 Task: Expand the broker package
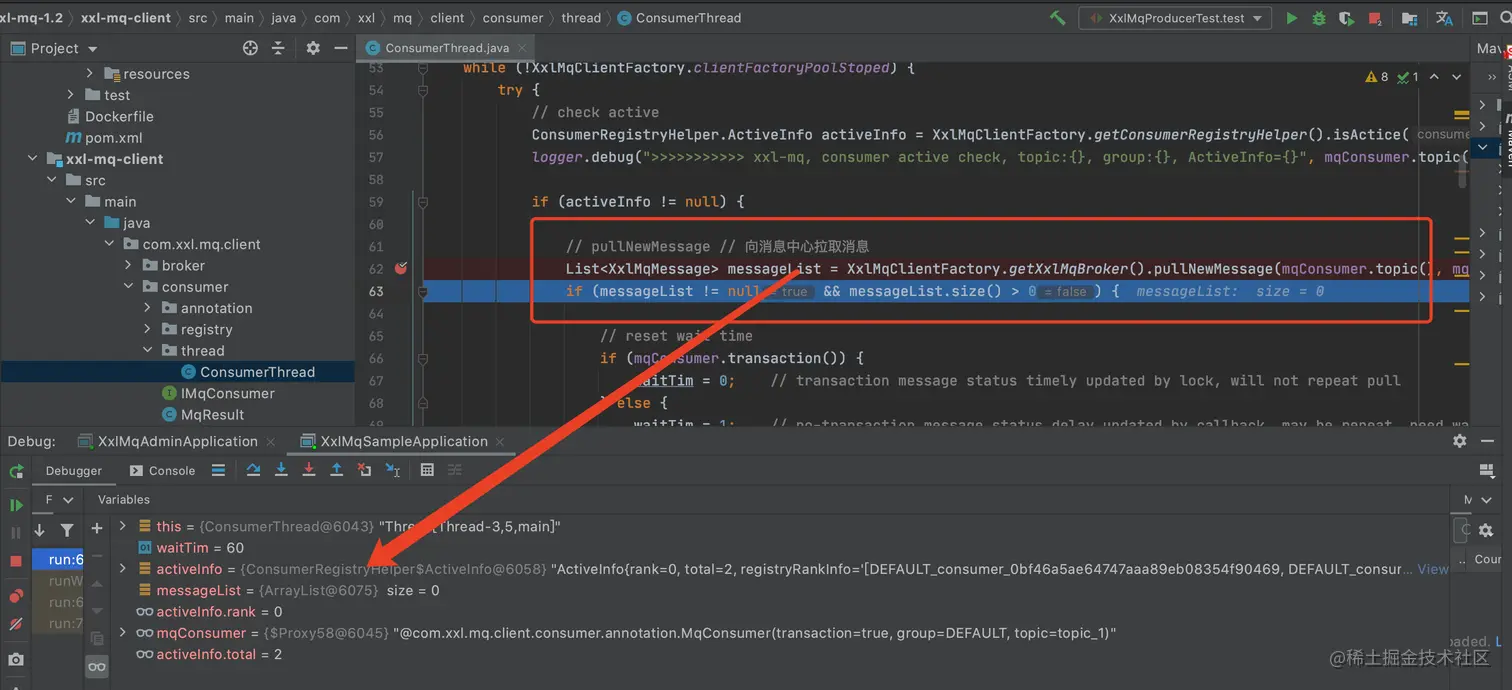tap(128, 265)
